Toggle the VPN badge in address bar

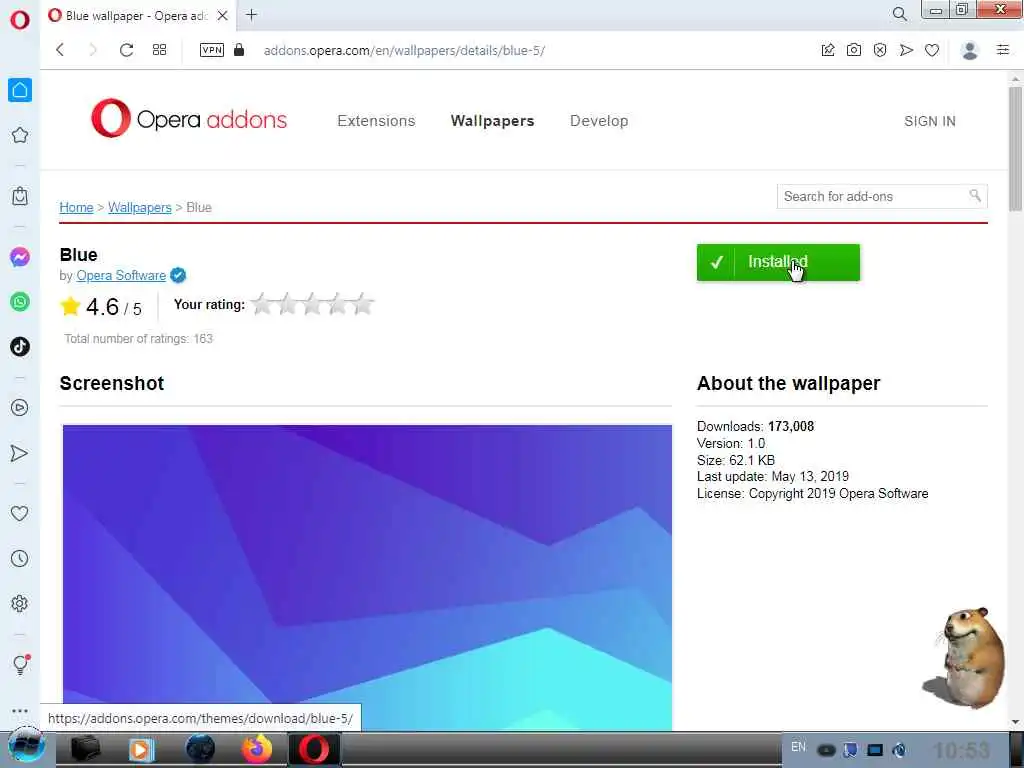(x=212, y=50)
